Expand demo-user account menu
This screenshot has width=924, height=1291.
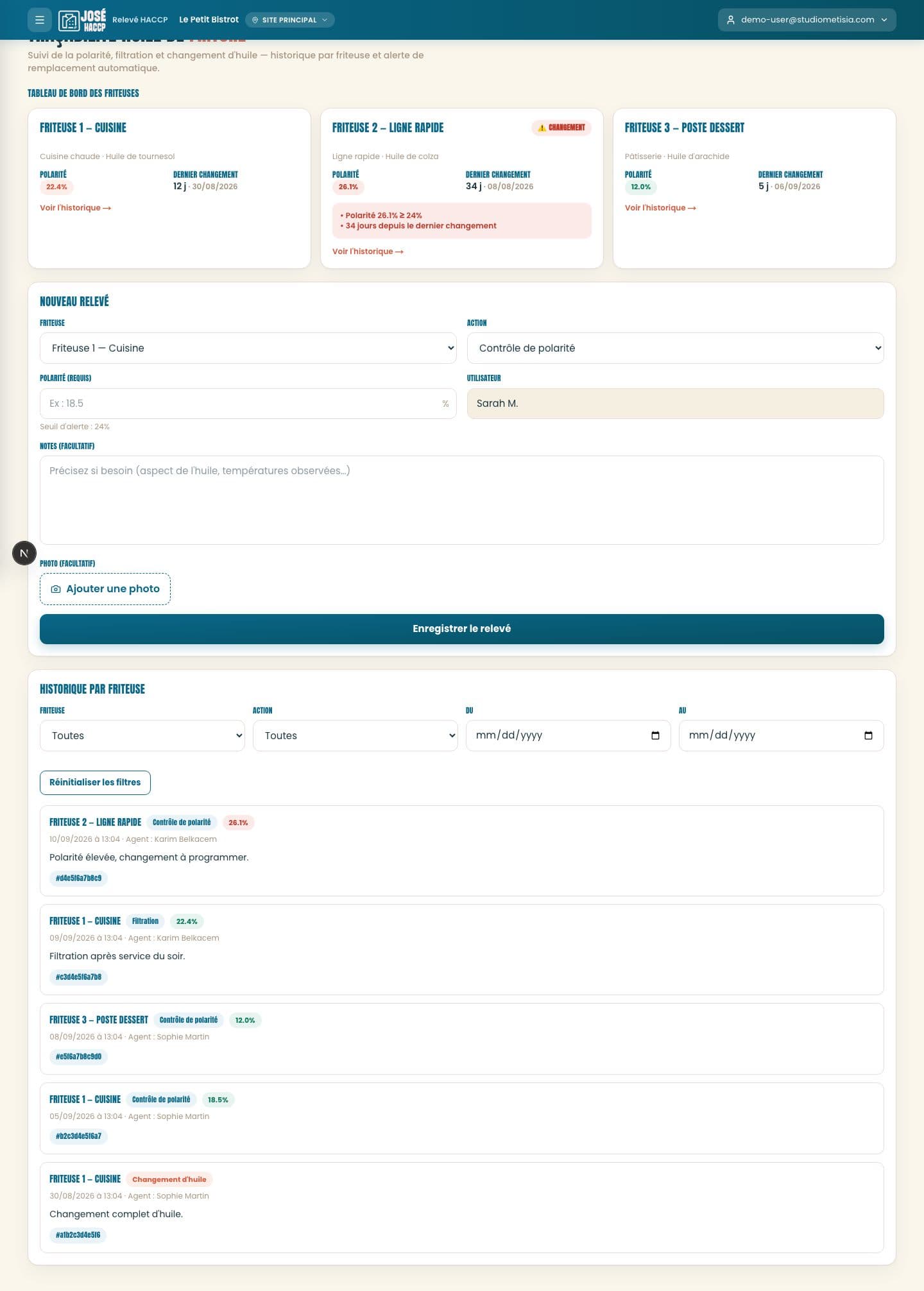pos(807,20)
